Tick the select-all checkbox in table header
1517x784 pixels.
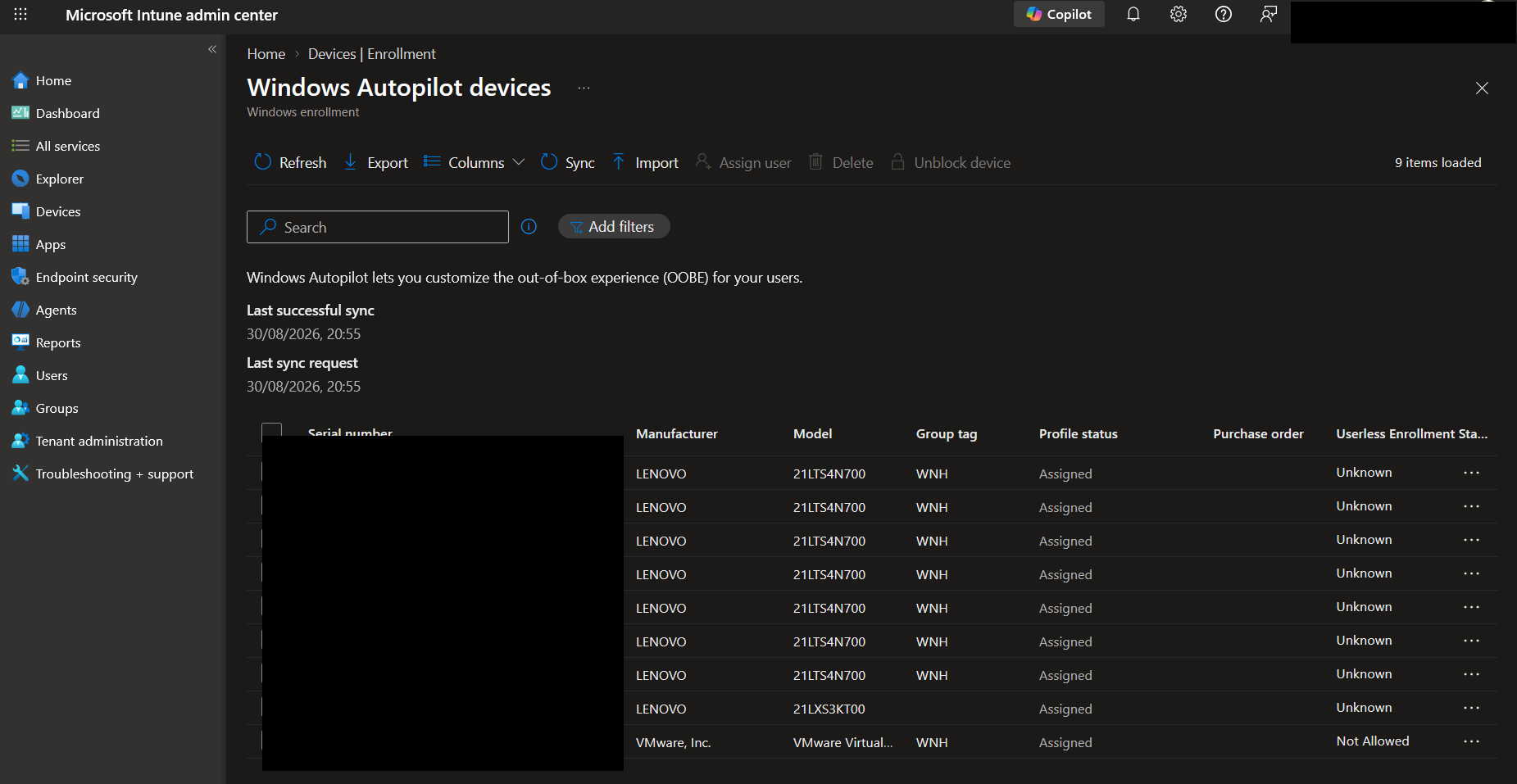271,429
